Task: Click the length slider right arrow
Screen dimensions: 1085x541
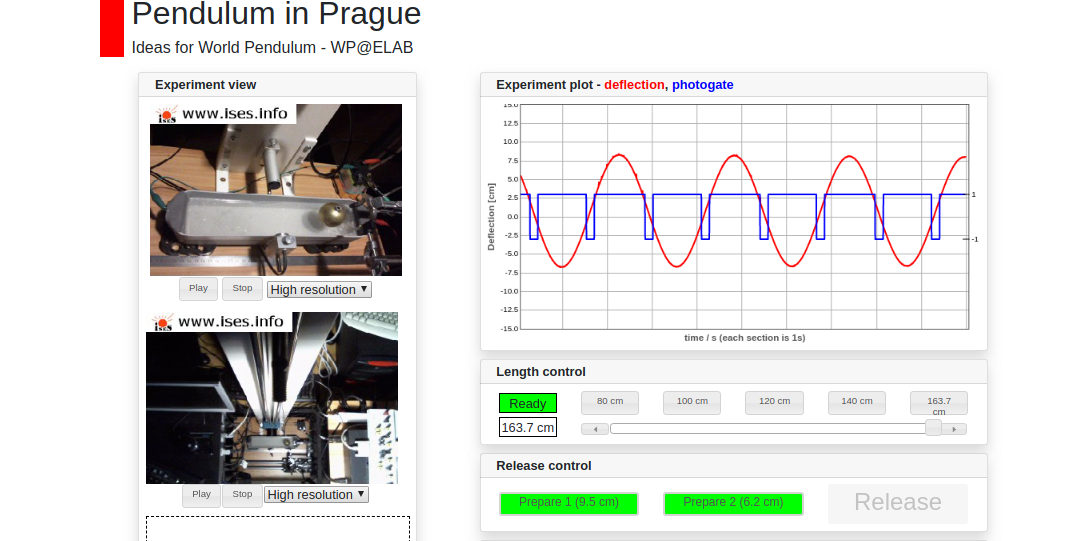Action: coord(954,429)
